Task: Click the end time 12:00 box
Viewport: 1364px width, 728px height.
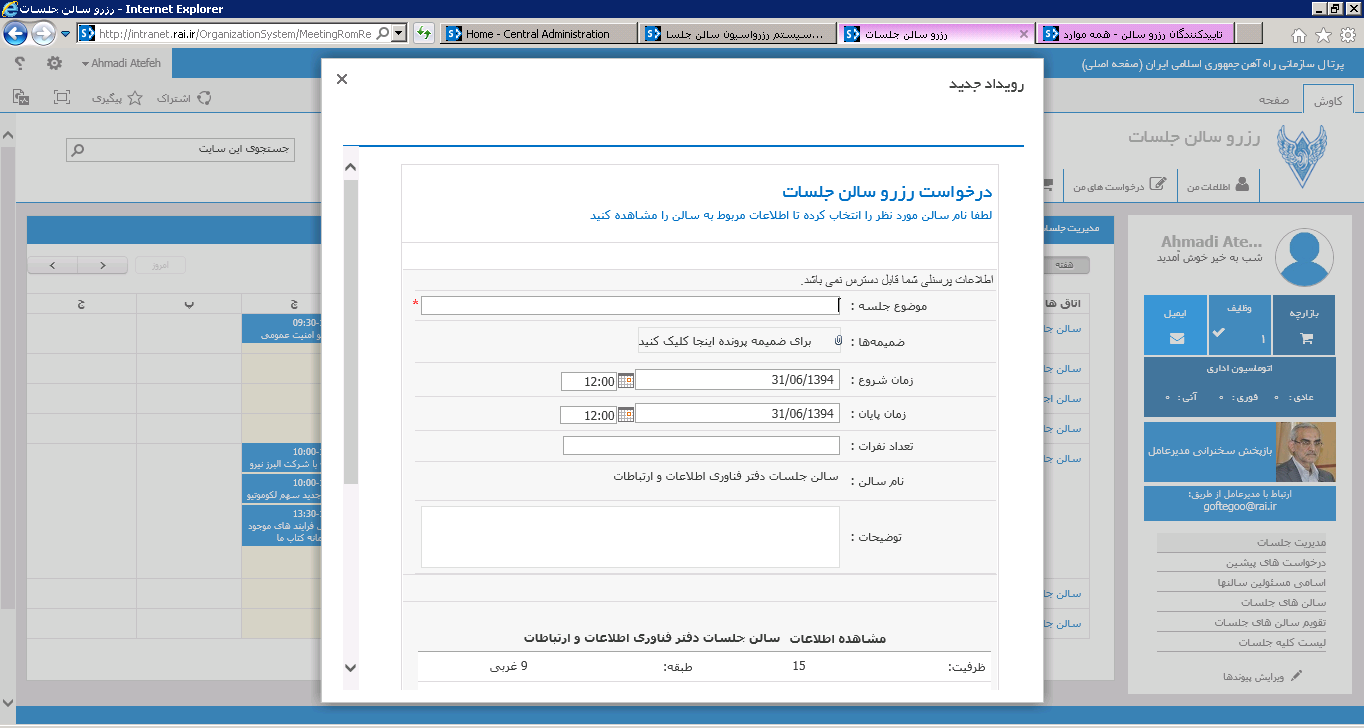Action: click(x=590, y=415)
